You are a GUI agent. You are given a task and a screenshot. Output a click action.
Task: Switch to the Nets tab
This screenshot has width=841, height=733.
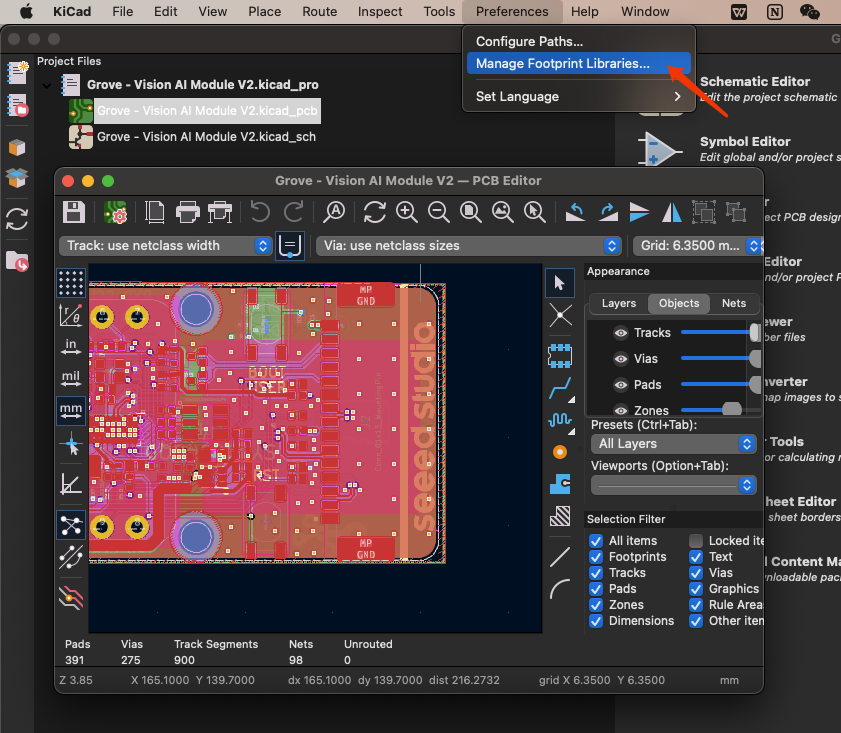(x=733, y=303)
